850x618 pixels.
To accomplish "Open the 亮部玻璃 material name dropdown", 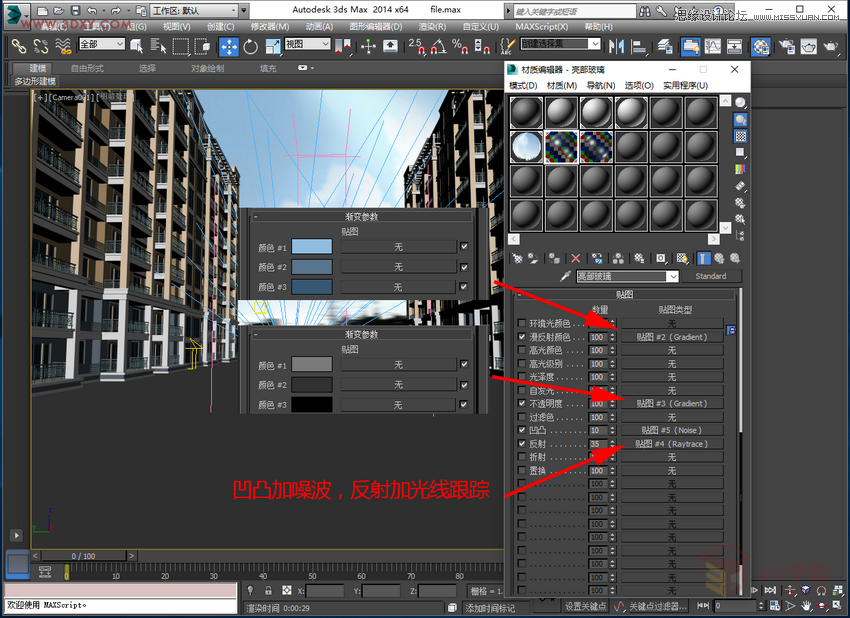I will pyautogui.click(x=673, y=276).
